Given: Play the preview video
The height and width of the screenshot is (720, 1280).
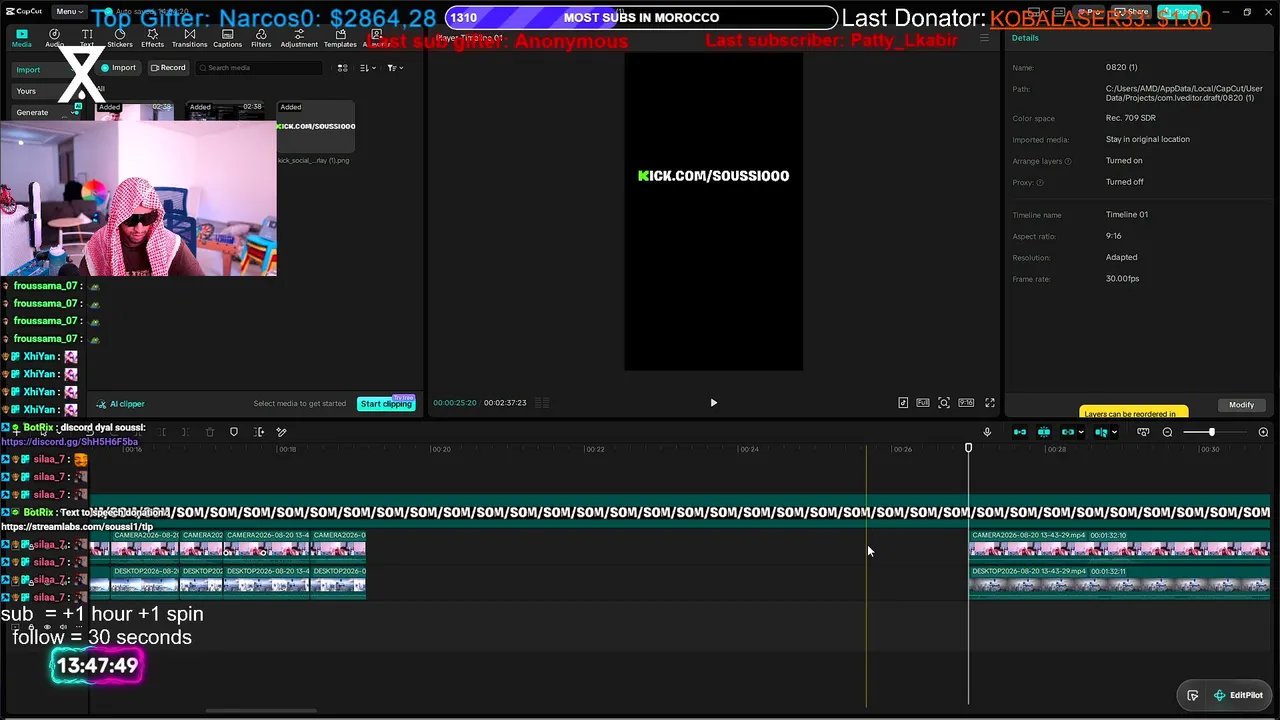Looking at the screenshot, I should (x=713, y=403).
